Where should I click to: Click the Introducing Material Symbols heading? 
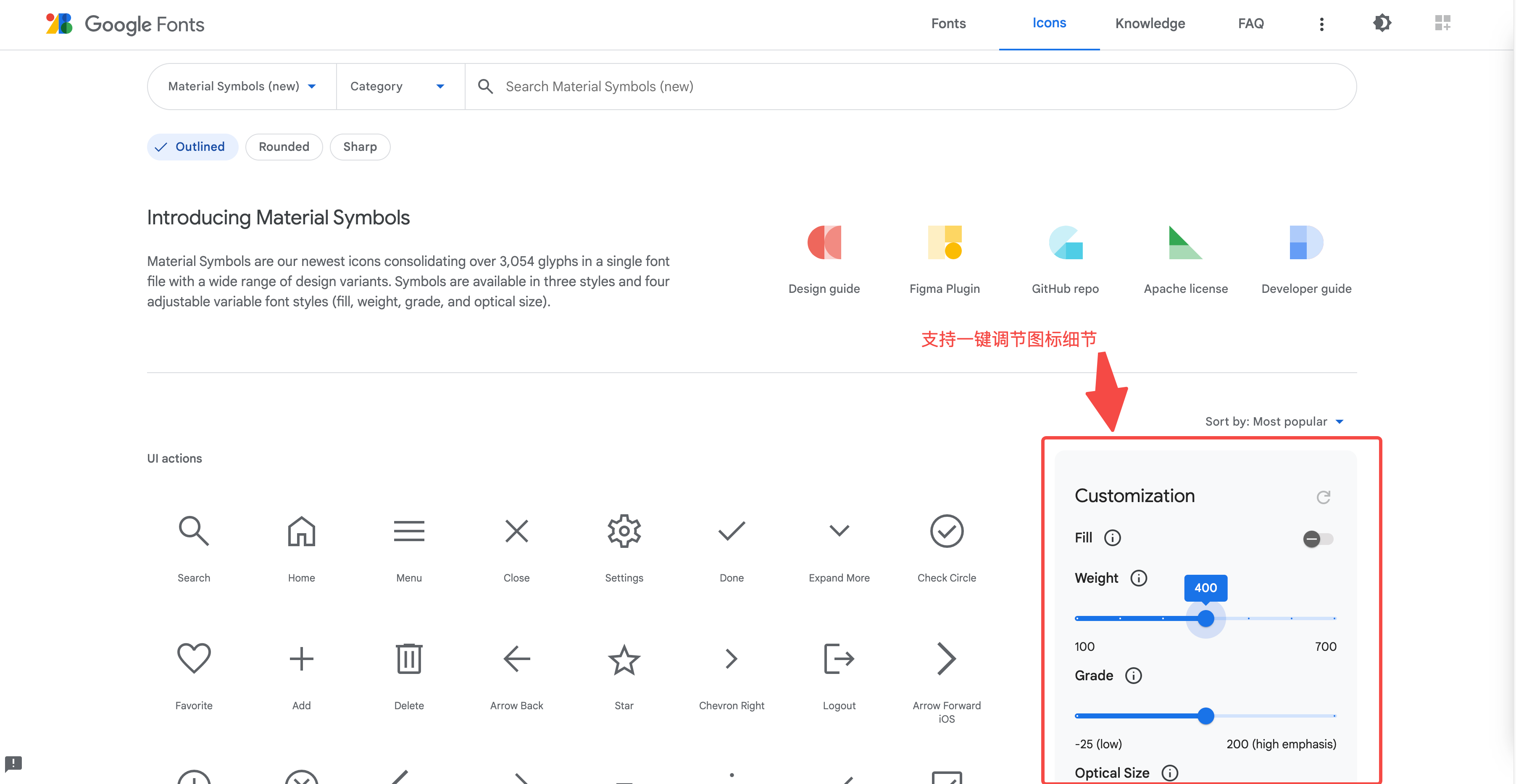tap(278, 218)
